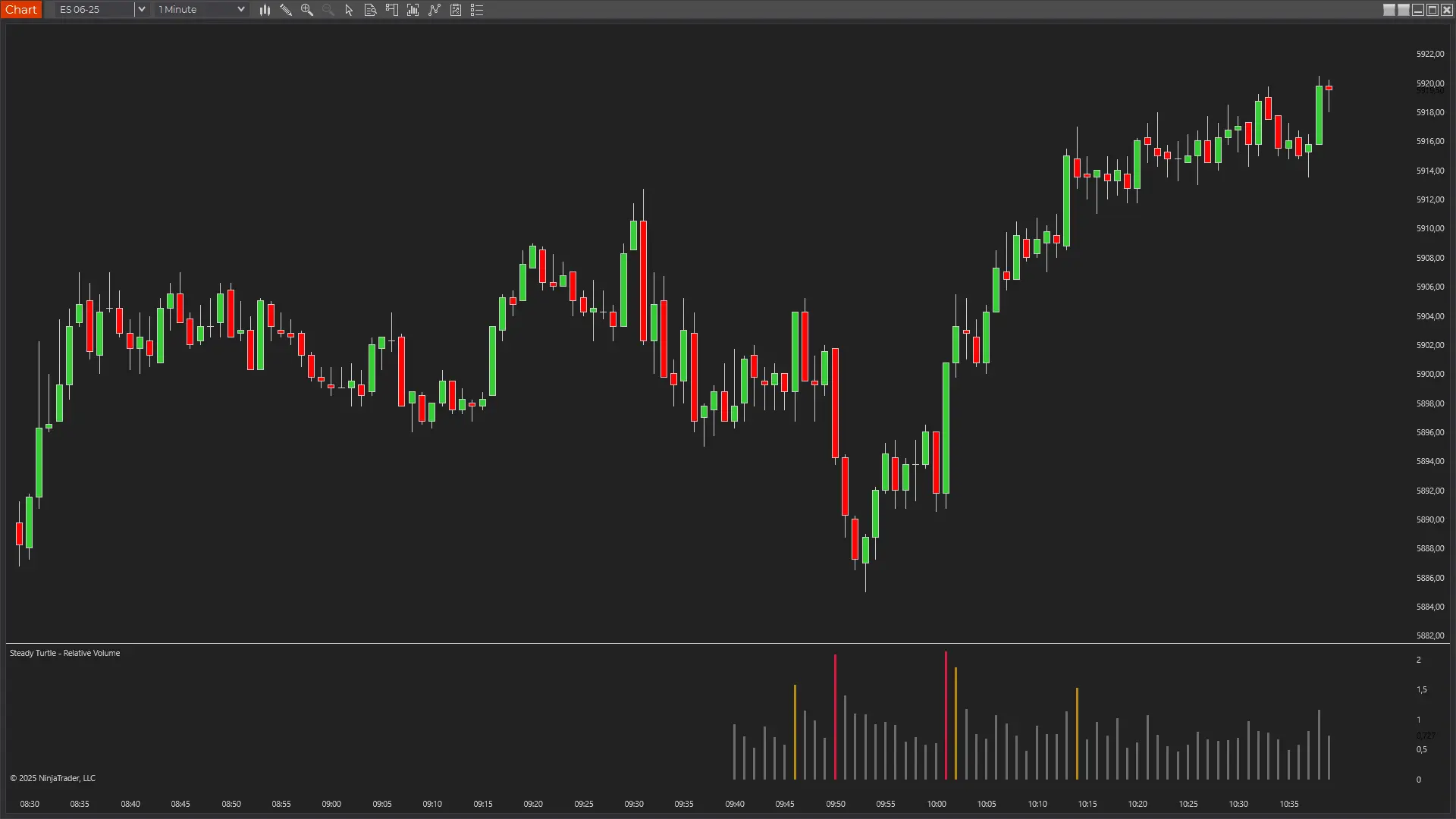This screenshot has width=1456, height=819.
Task: Click the © 2025 NinjaTrader, LLC text
Action: (52, 778)
